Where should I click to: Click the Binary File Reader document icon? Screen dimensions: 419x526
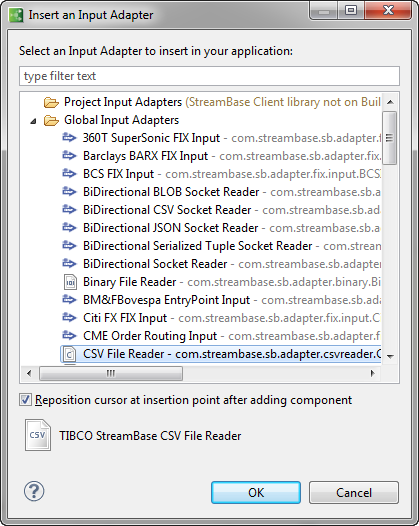70,282
